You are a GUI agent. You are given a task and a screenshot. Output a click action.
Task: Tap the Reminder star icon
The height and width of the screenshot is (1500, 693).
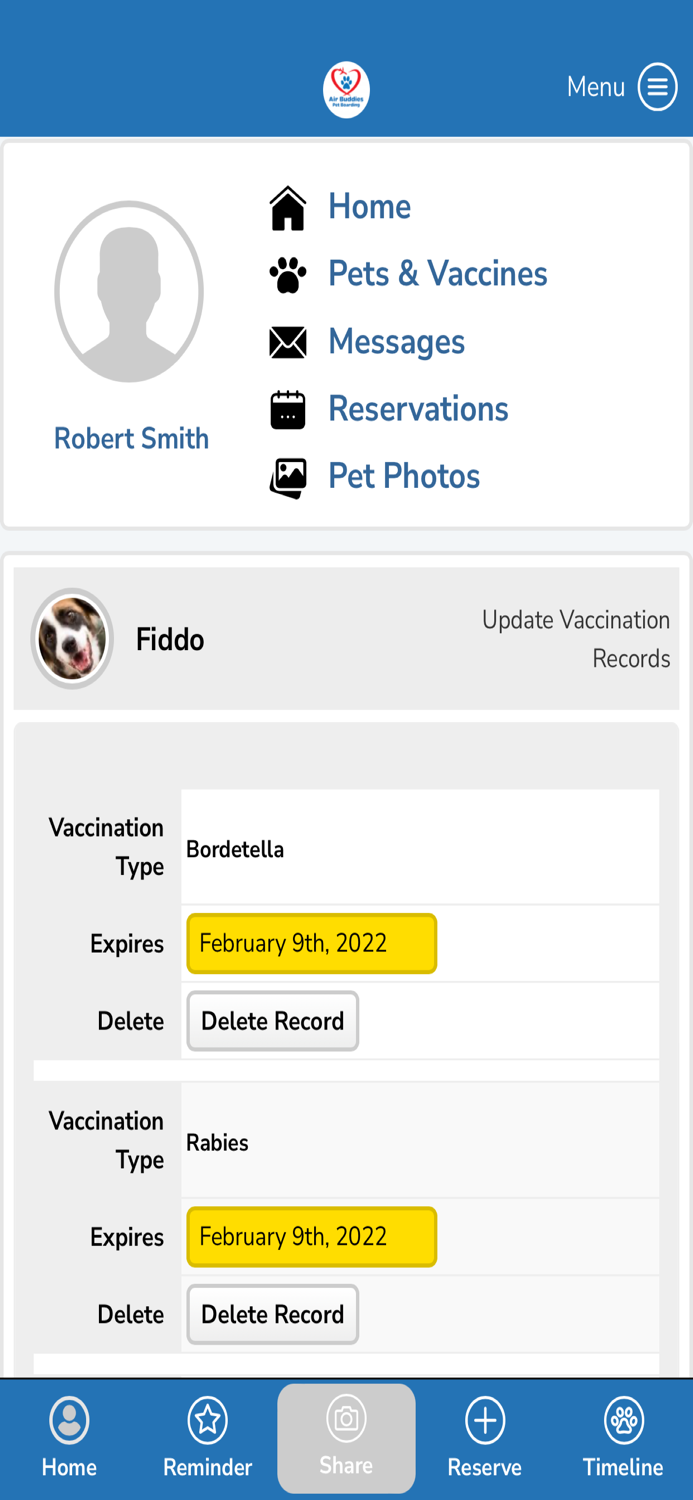pyautogui.click(x=207, y=1420)
